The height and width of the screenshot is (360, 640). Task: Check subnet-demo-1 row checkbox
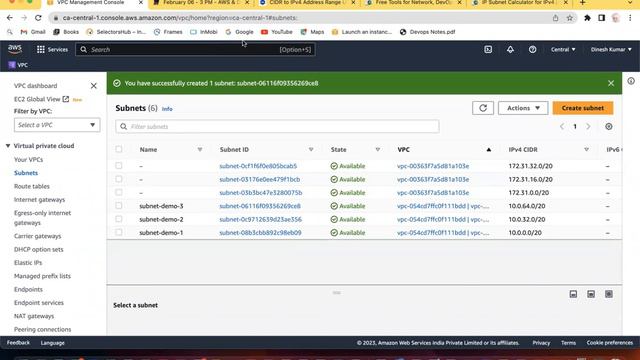[119, 232]
